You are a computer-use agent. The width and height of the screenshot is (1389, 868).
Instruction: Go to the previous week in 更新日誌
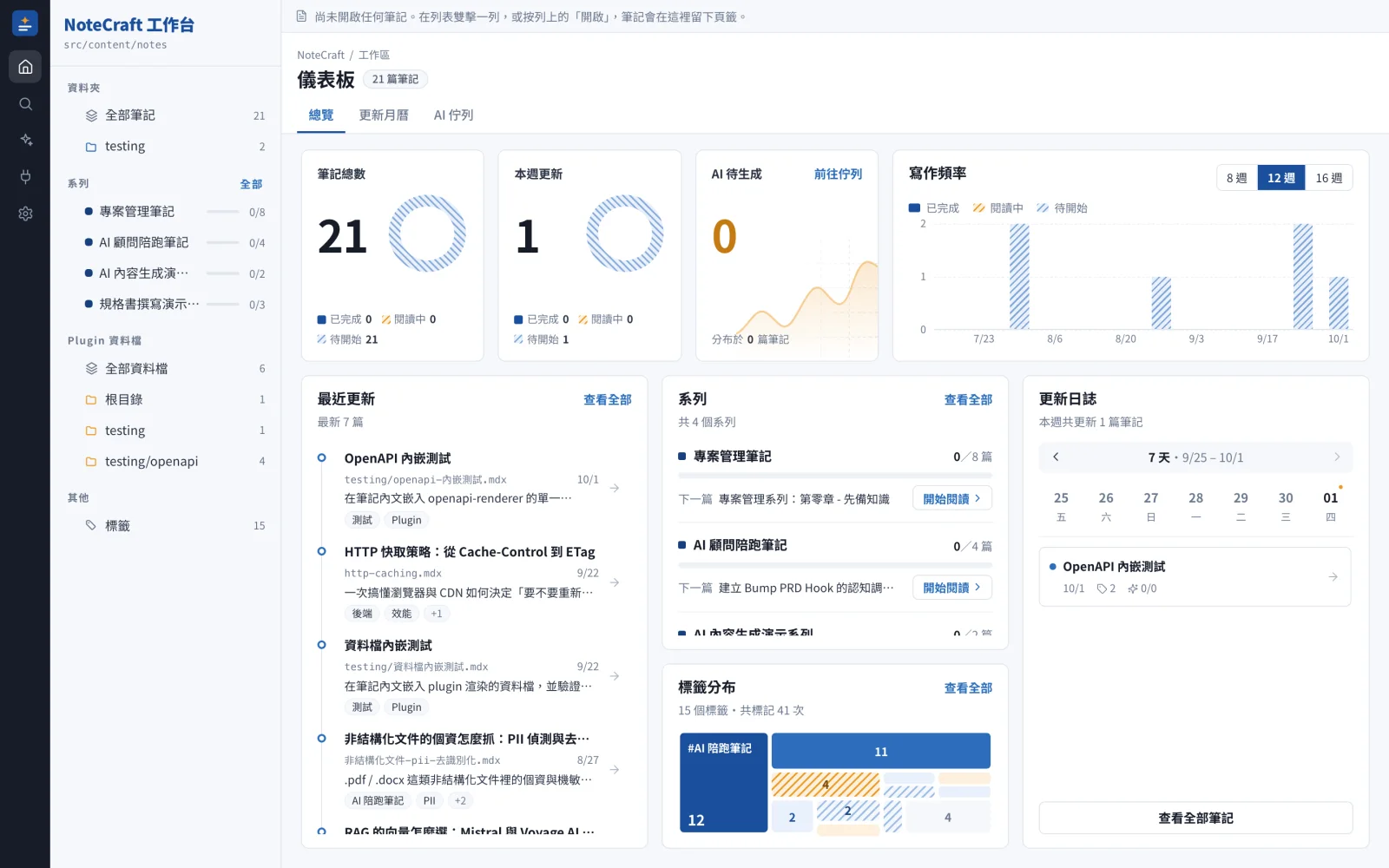point(1056,457)
